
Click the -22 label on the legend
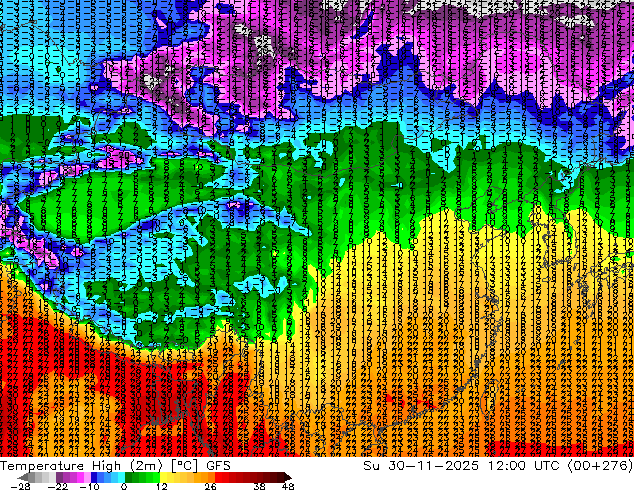[58, 486]
